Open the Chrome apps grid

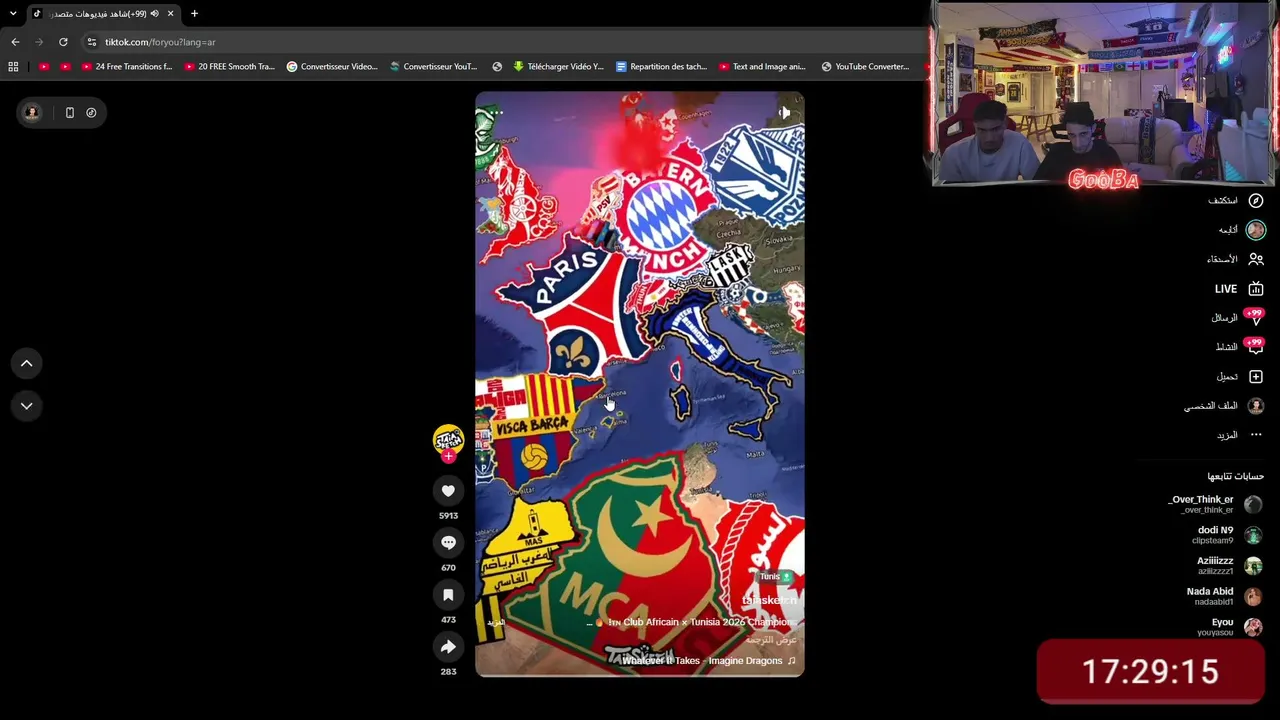click(x=13, y=67)
